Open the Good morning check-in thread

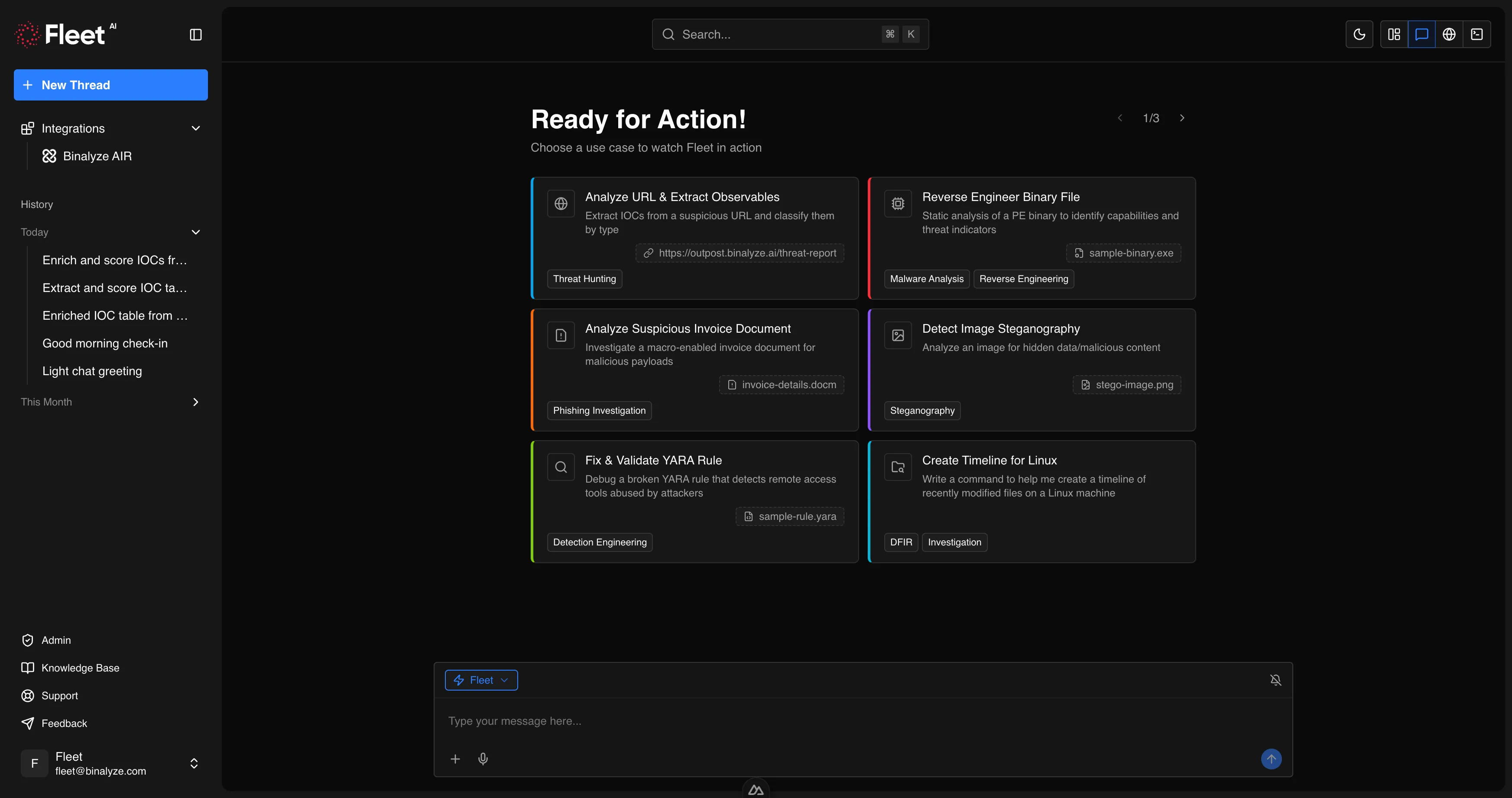(104, 343)
